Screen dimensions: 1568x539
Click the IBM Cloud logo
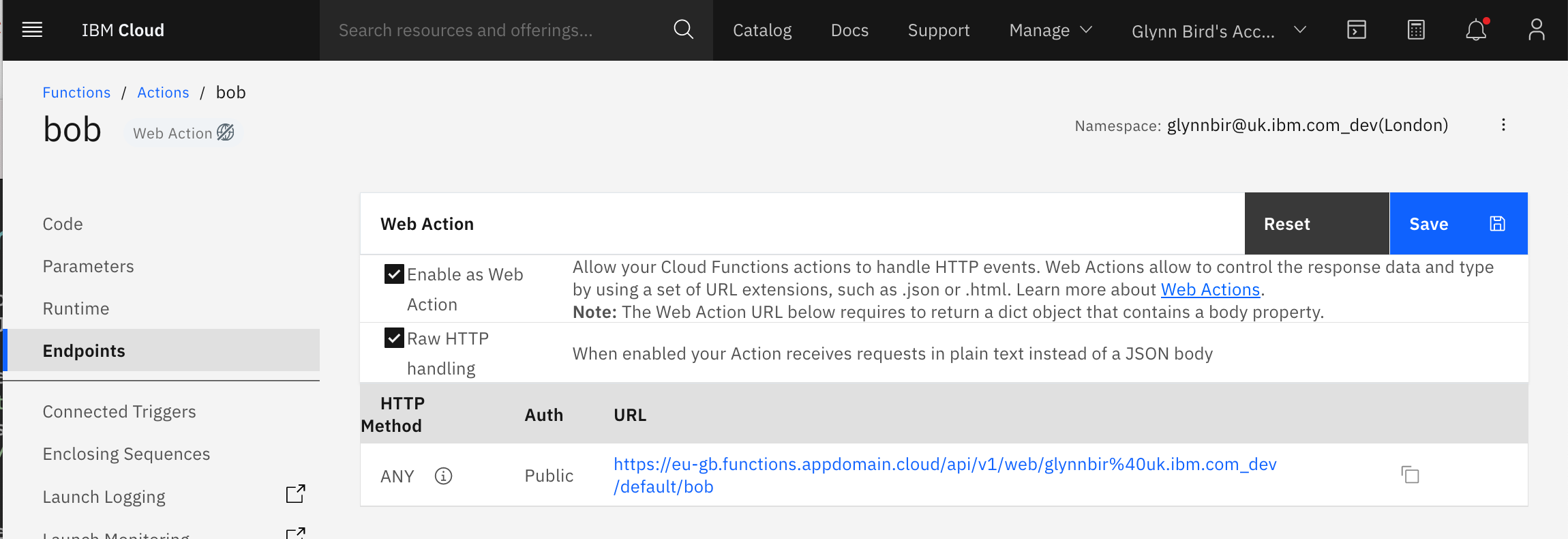123,30
